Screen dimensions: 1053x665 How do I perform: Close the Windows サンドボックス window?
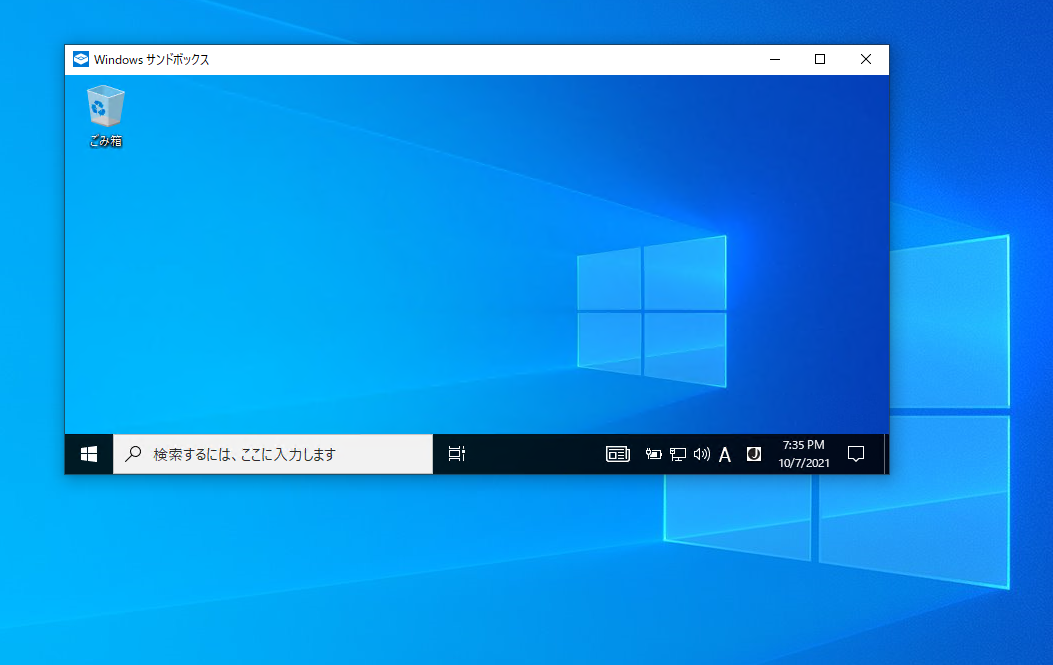click(x=866, y=59)
